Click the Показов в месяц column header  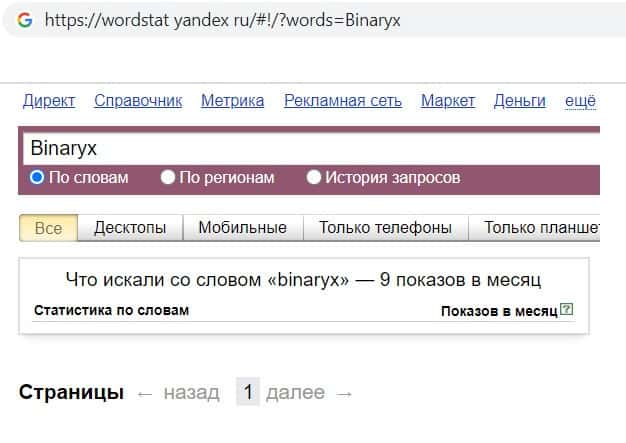pyautogui.click(x=499, y=311)
